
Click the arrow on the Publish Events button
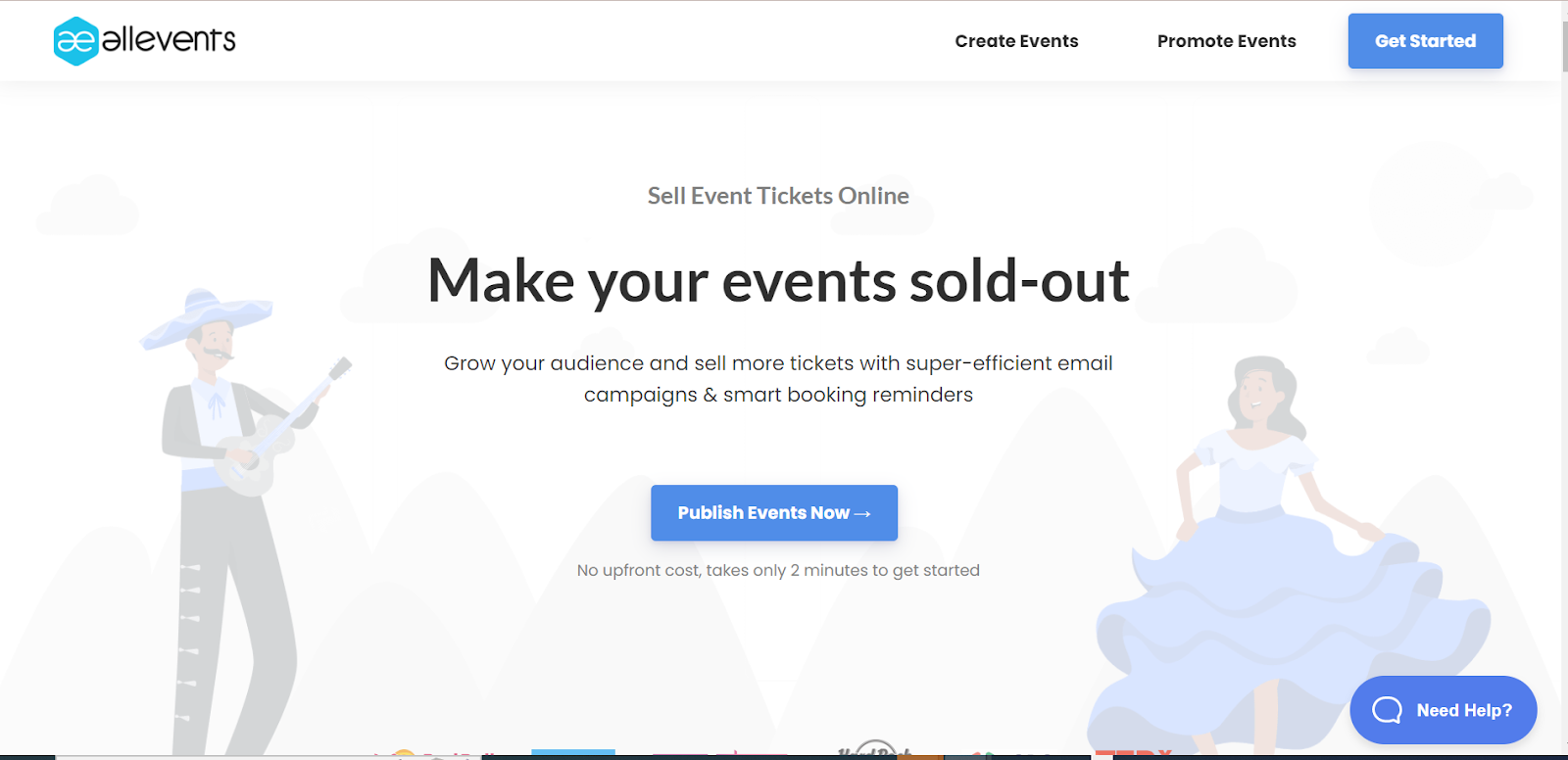862,514
